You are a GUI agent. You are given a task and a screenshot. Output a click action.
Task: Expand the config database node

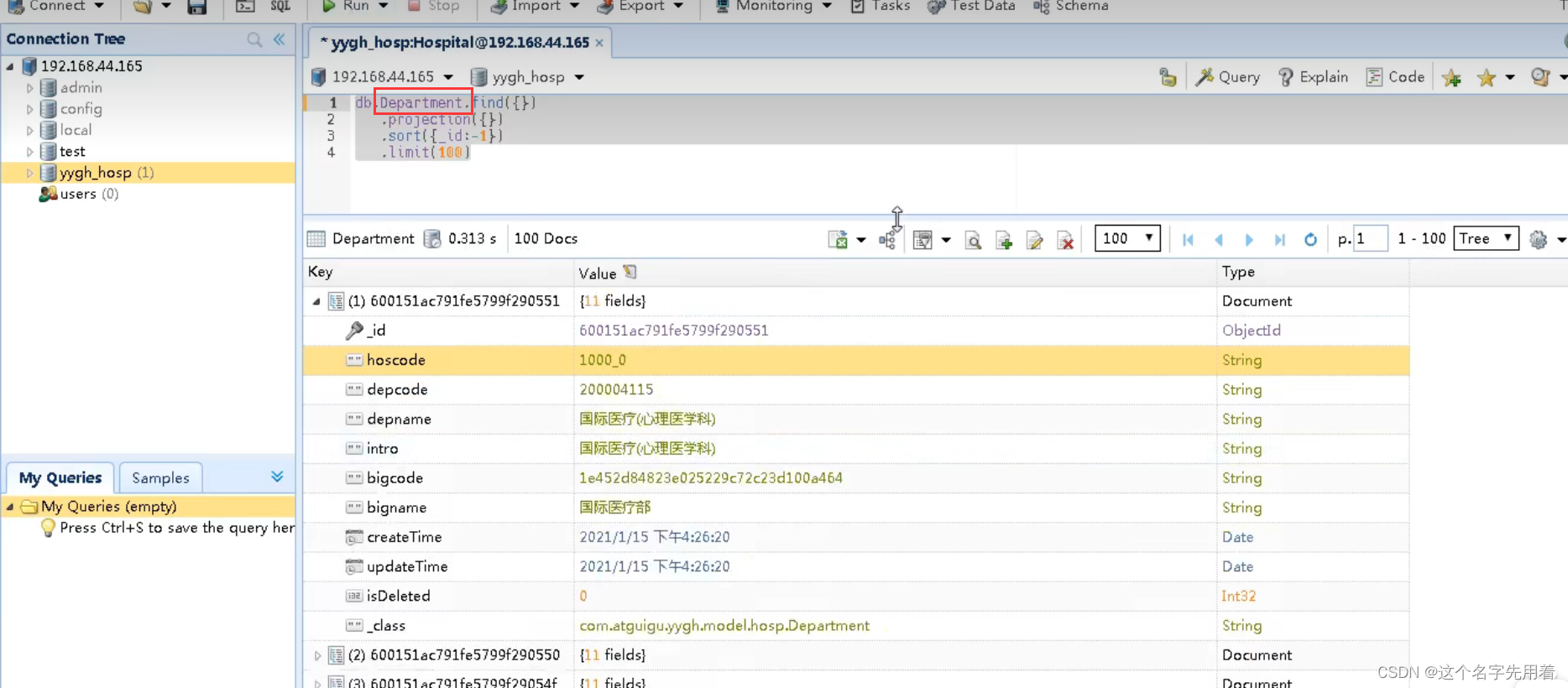coord(30,109)
